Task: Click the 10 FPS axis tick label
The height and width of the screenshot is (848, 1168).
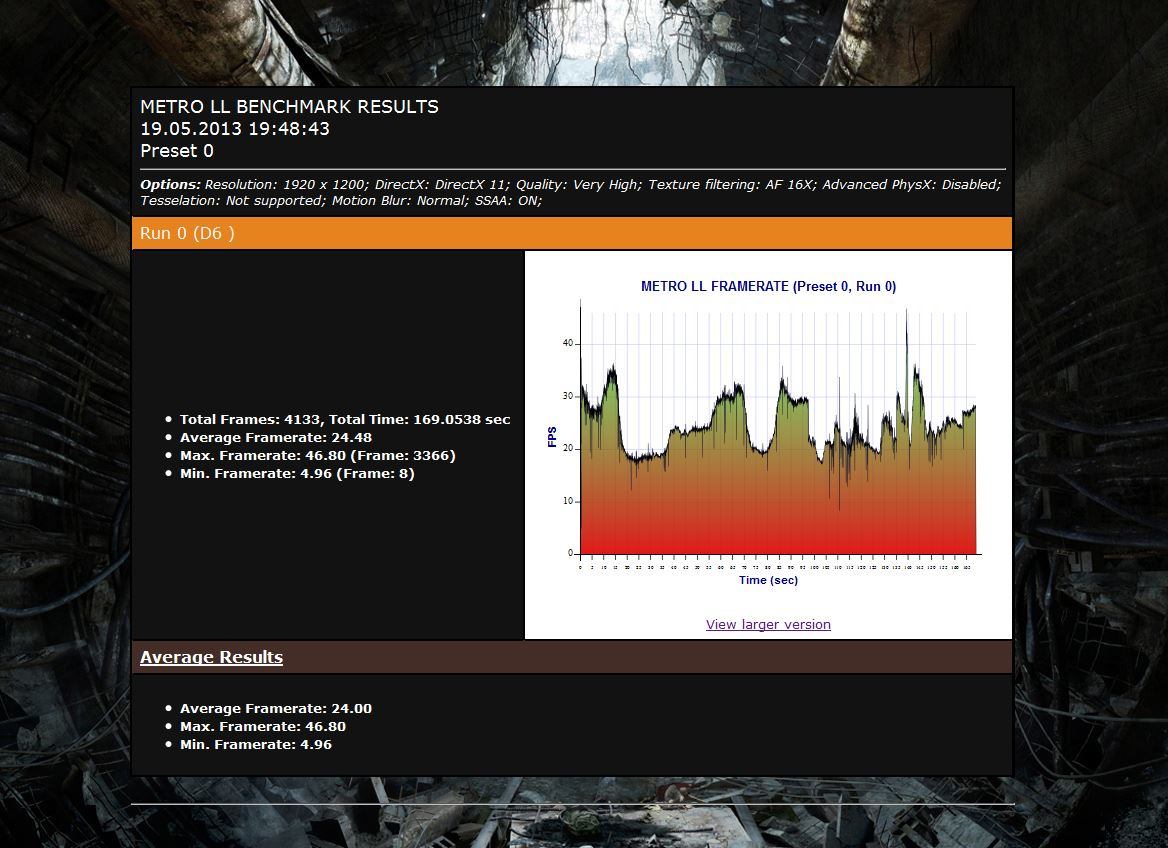Action: pos(568,501)
